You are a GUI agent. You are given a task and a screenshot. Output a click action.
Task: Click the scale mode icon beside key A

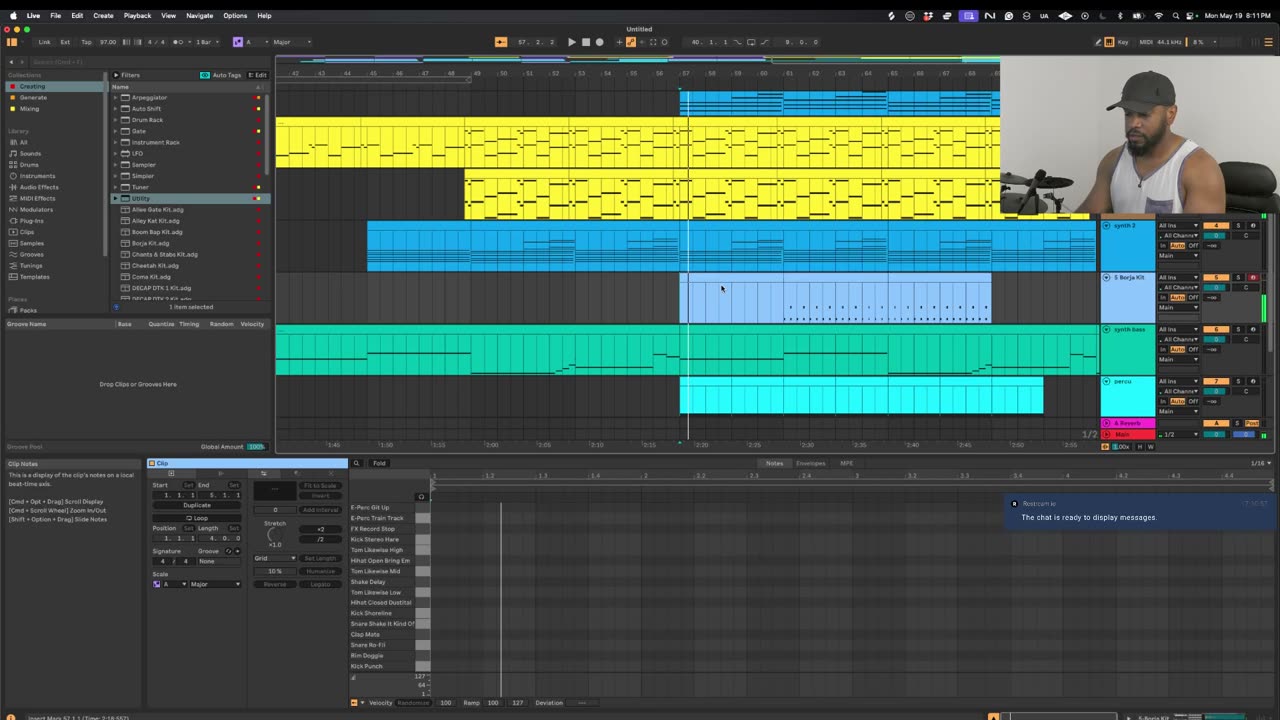238,42
